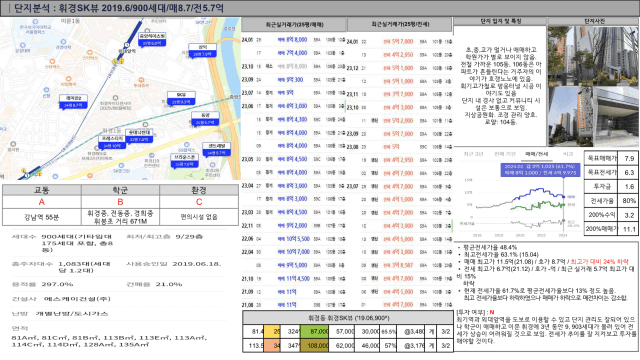Click the 학군 grade B cell
The width and height of the screenshot is (640, 360).
(x=120, y=202)
